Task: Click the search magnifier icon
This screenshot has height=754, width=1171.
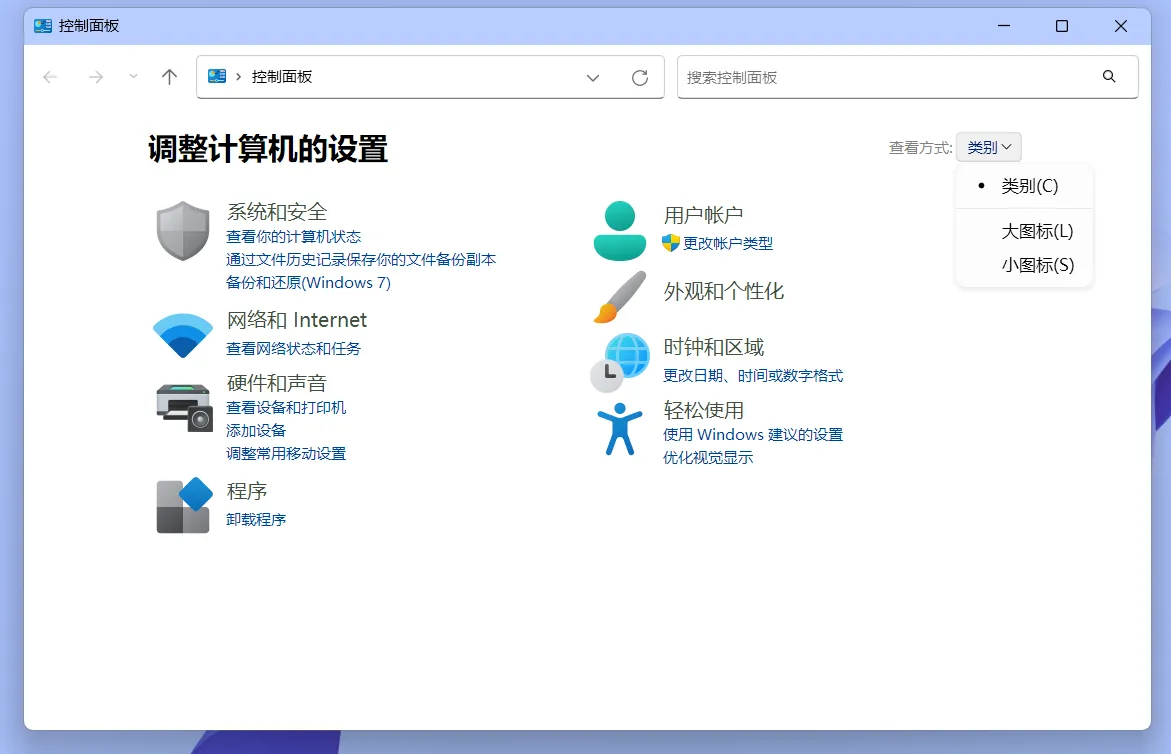Action: pos(1109,77)
